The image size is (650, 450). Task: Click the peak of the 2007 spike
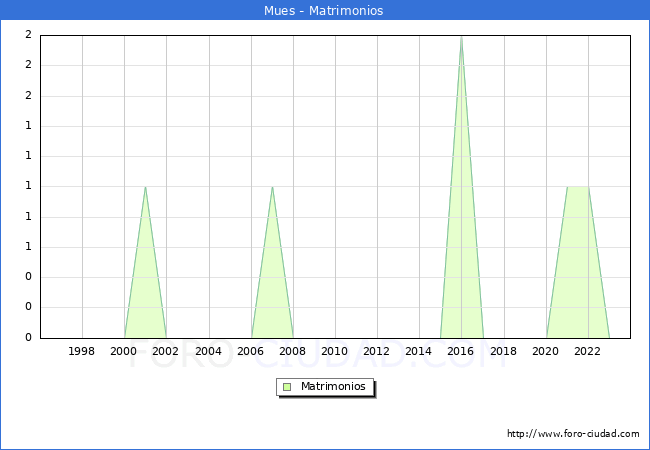(x=272, y=187)
